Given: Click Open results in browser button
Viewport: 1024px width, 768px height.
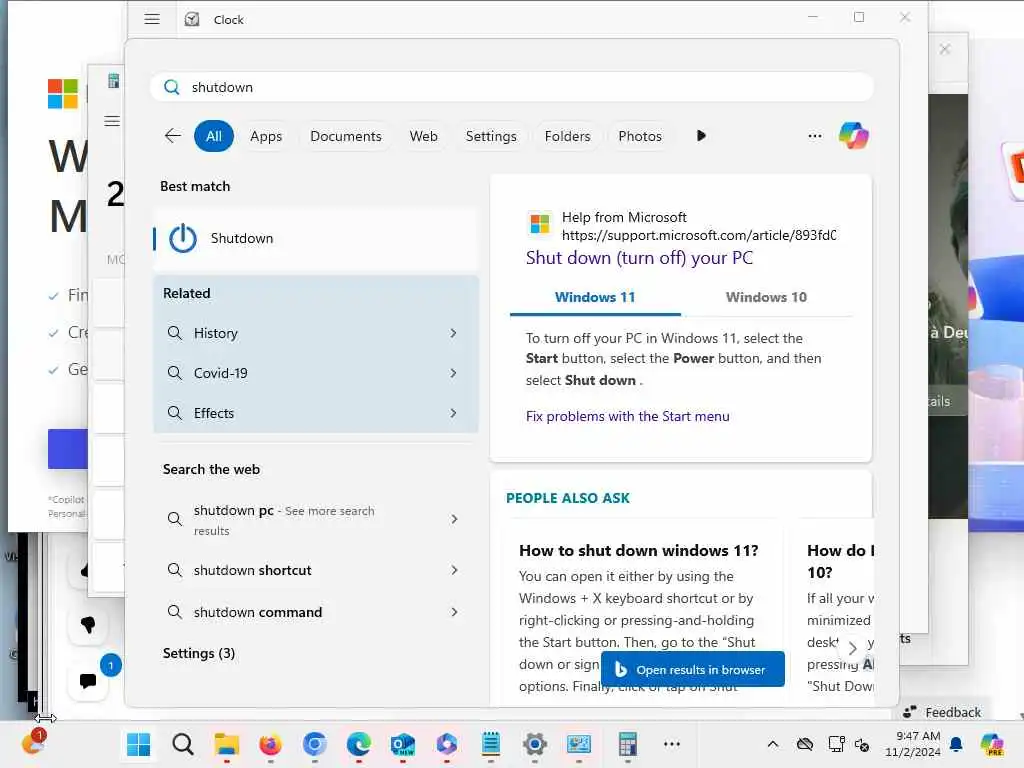Looking at the screenshot, I should (692, 669).
